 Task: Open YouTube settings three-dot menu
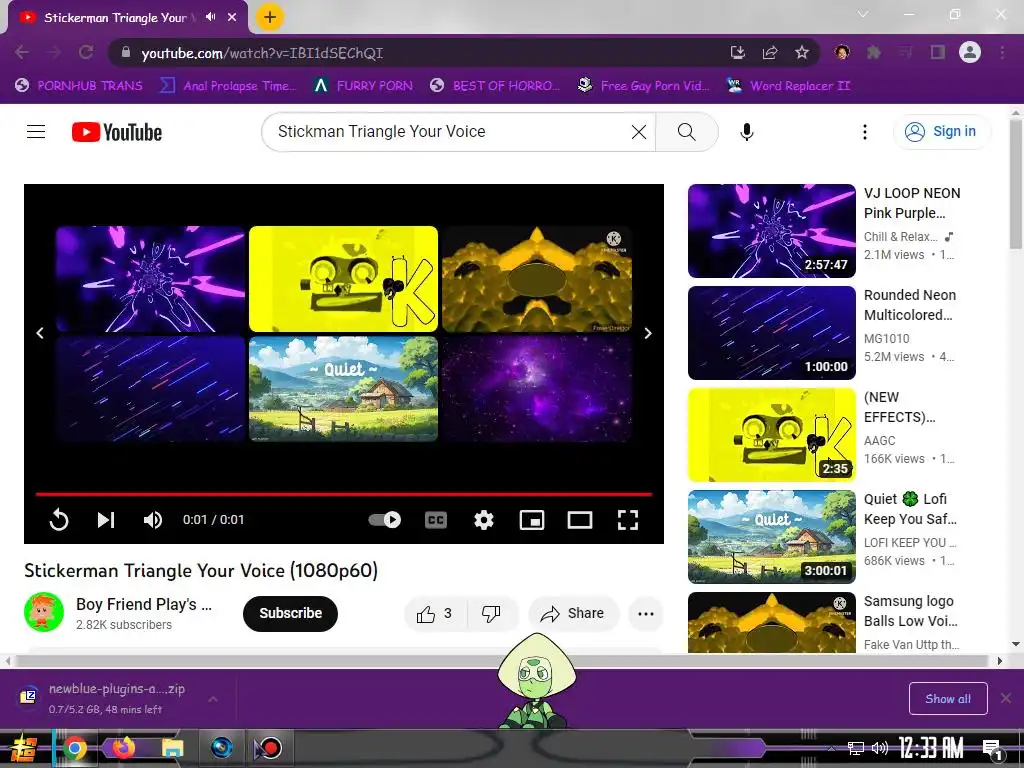pos(865,132)
